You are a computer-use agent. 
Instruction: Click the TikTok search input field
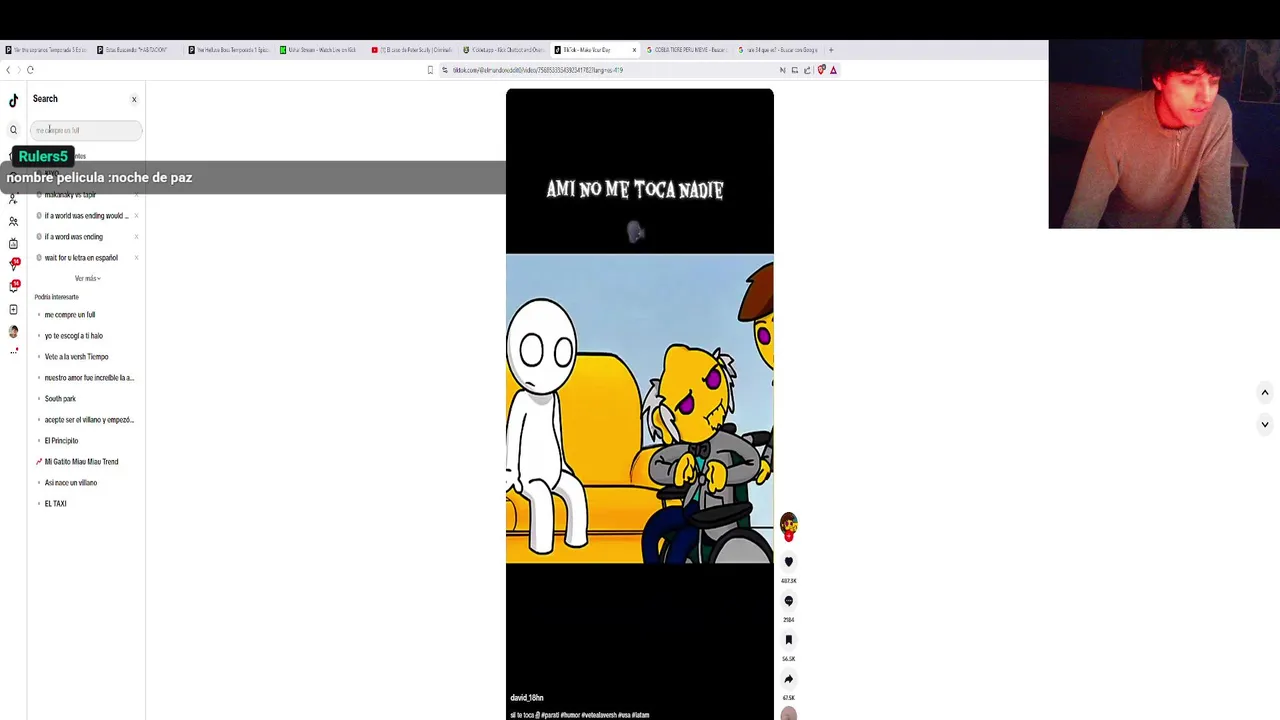[x=86, y=130]
